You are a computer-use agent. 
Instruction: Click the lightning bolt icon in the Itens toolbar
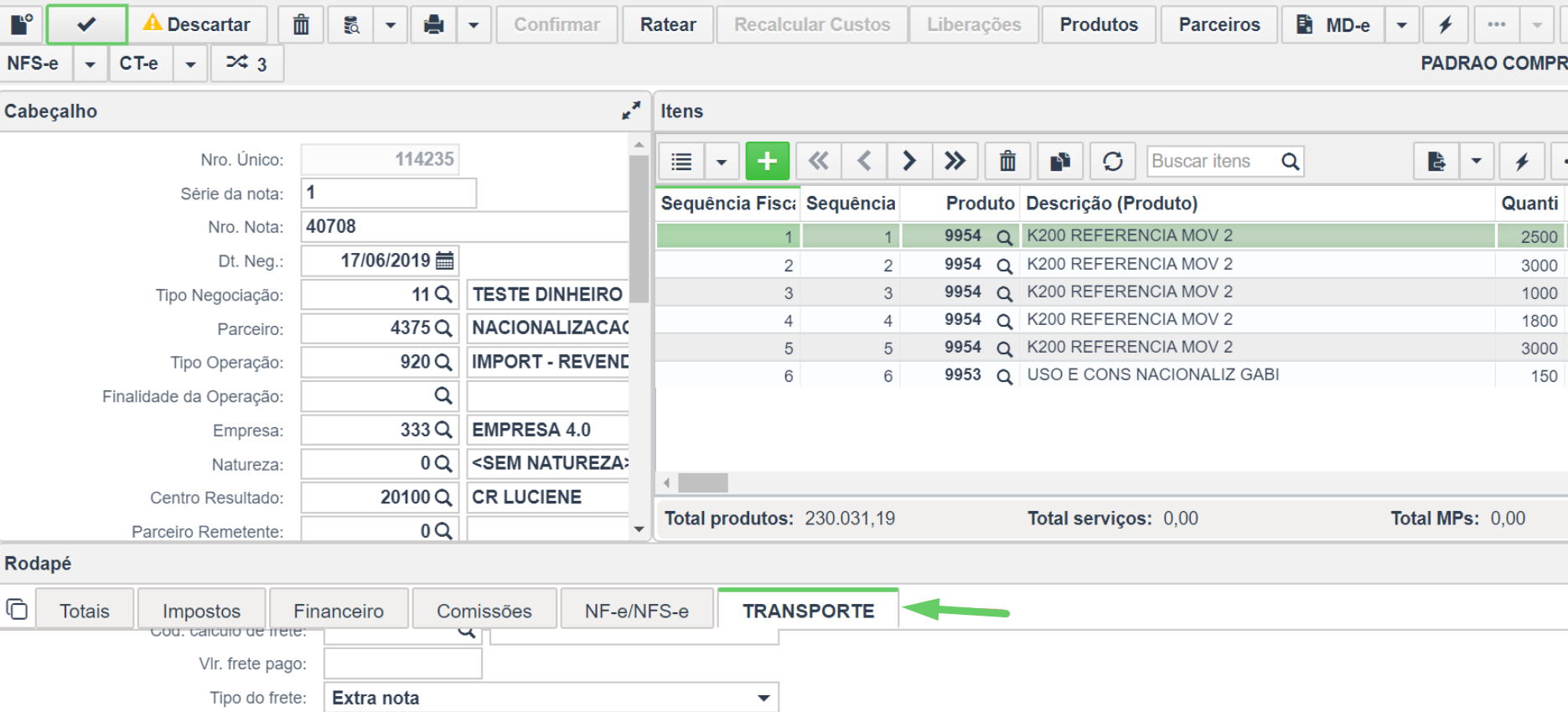(x=1522, y=161)
